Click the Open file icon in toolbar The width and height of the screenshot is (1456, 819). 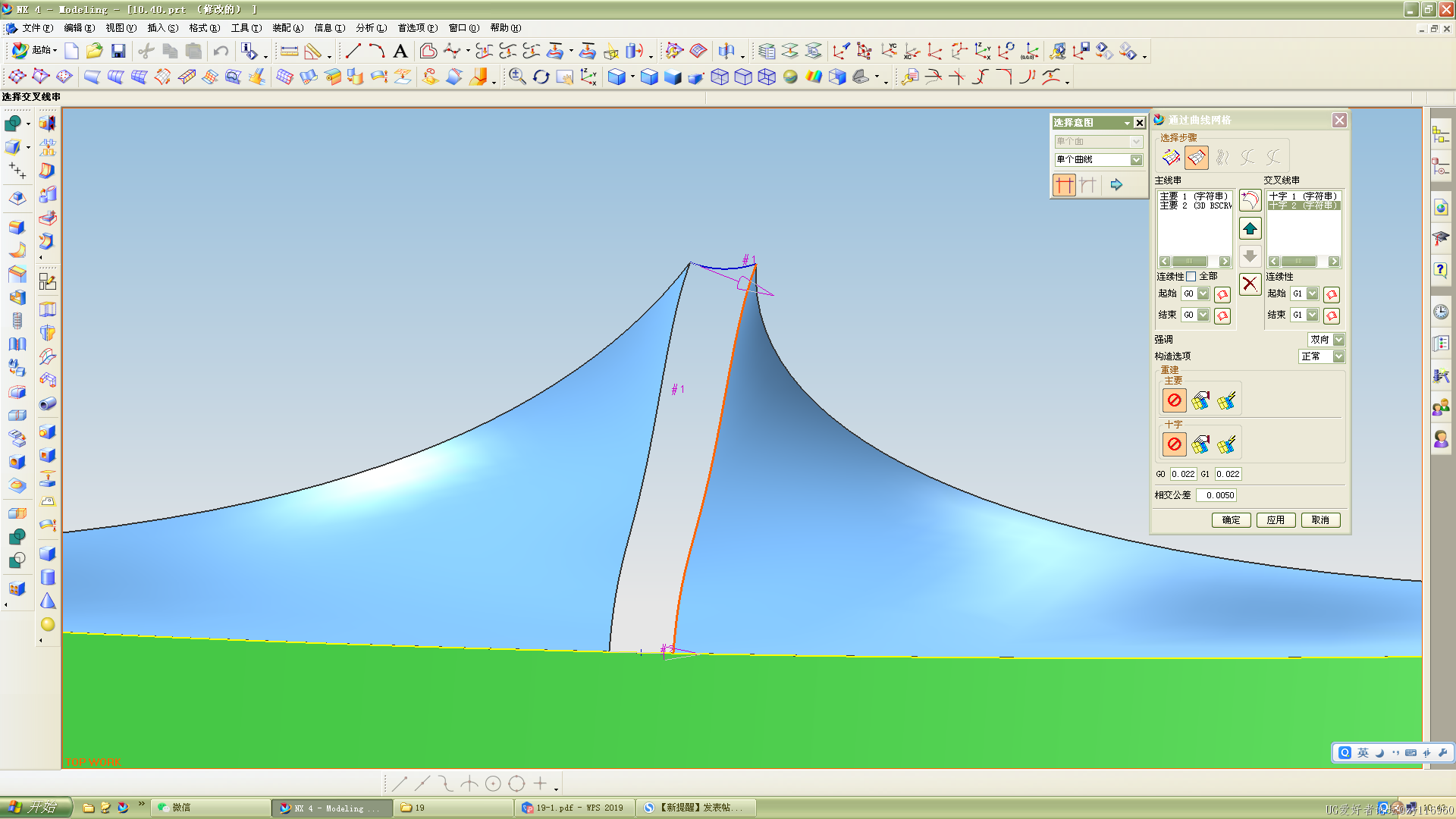coord(94,51)
